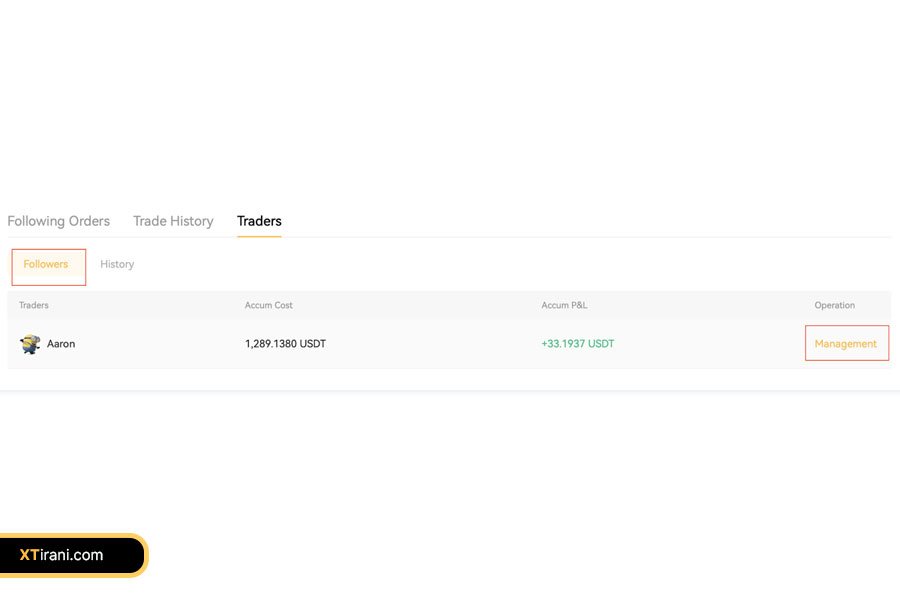This screenshot has width=900, height=600.
Task: Click Aaron's minion avatar icon
Action: [30, 344]
